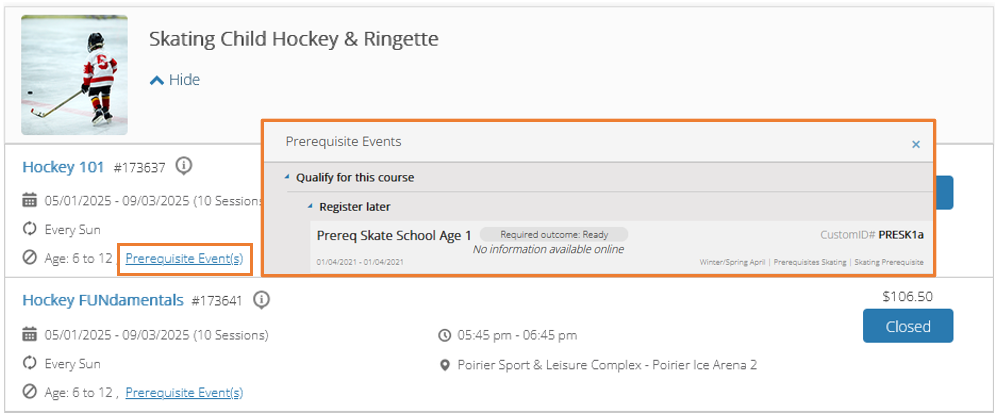Open the Hockey FUNdamentals course link

(x=103, y=300)
